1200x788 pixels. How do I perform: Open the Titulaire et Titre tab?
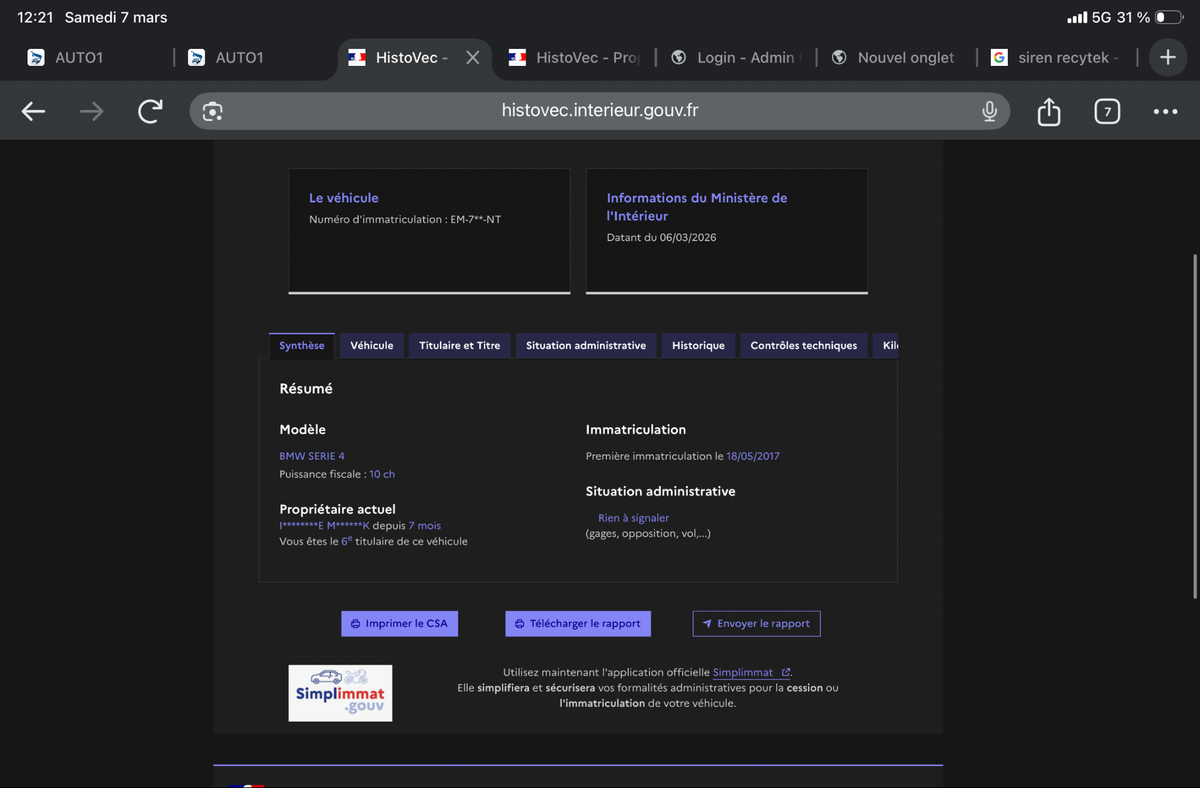coord(460,345)
